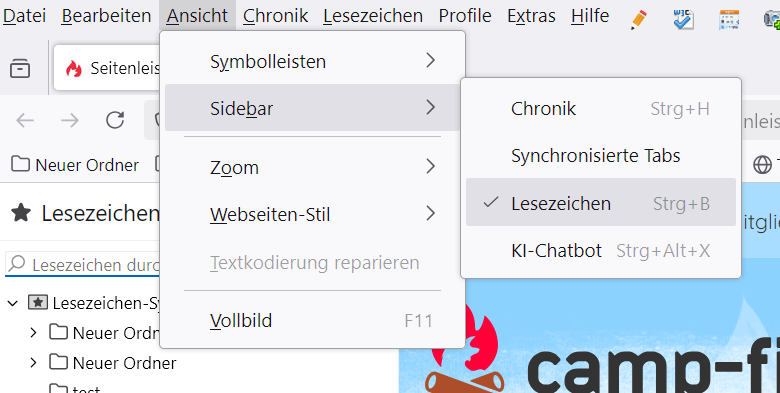Image resolution: width=780 pixels, height=393 pixels.
Task: Open the tab overview box icon
Action: (20, 68)
